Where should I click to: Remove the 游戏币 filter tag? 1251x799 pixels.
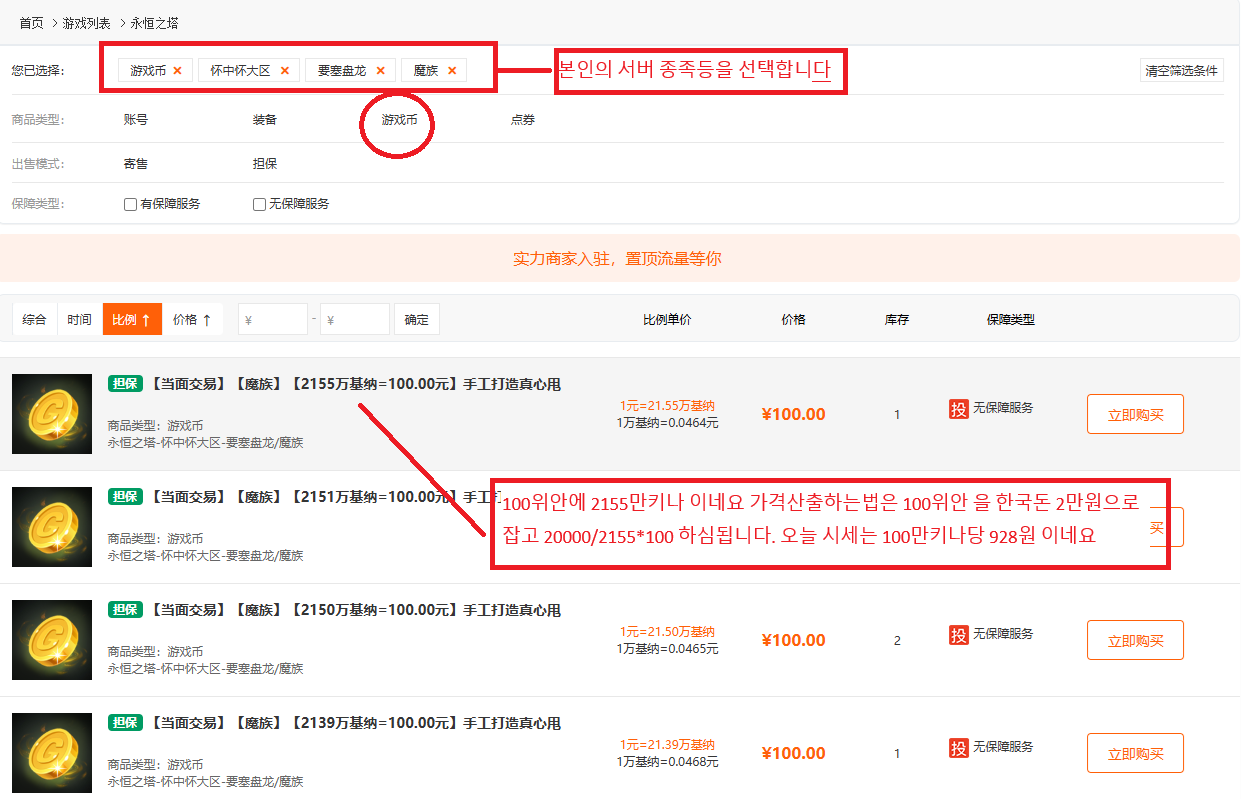tap(177, 71)
